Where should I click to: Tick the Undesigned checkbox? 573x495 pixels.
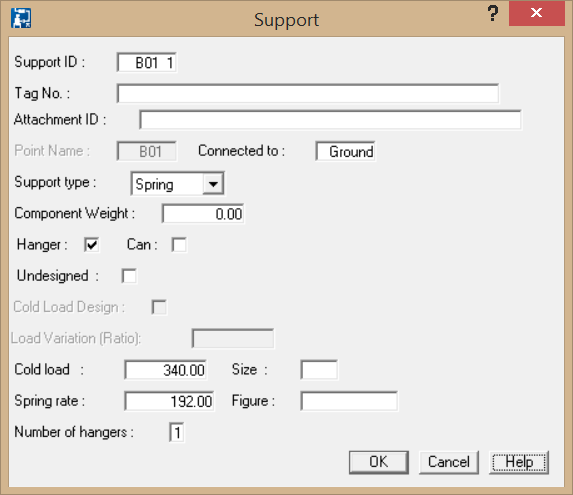click(x=129, y=276)
